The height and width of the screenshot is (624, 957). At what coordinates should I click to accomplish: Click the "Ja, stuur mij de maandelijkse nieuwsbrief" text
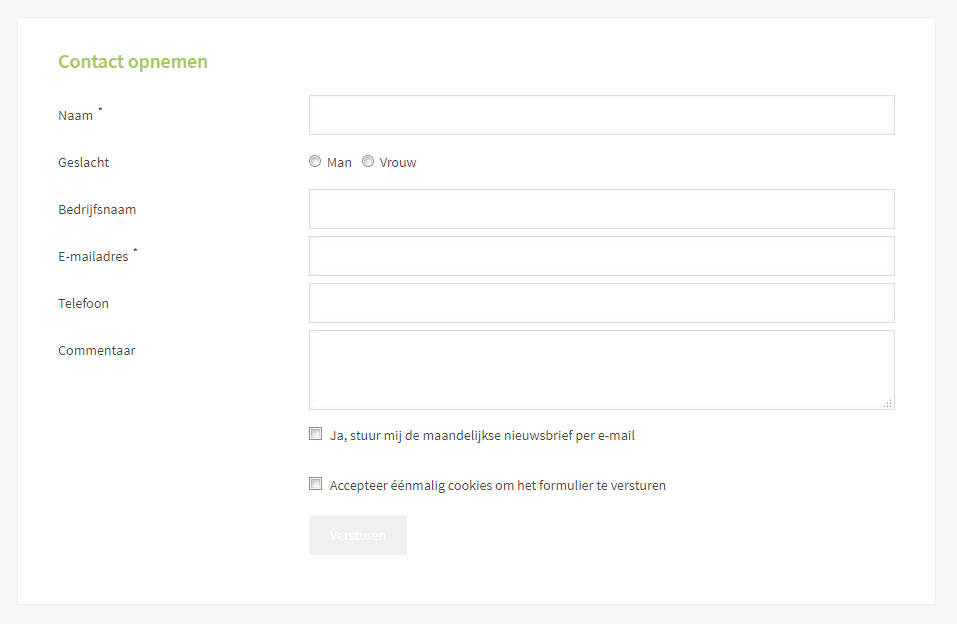(x=482, y=436)
